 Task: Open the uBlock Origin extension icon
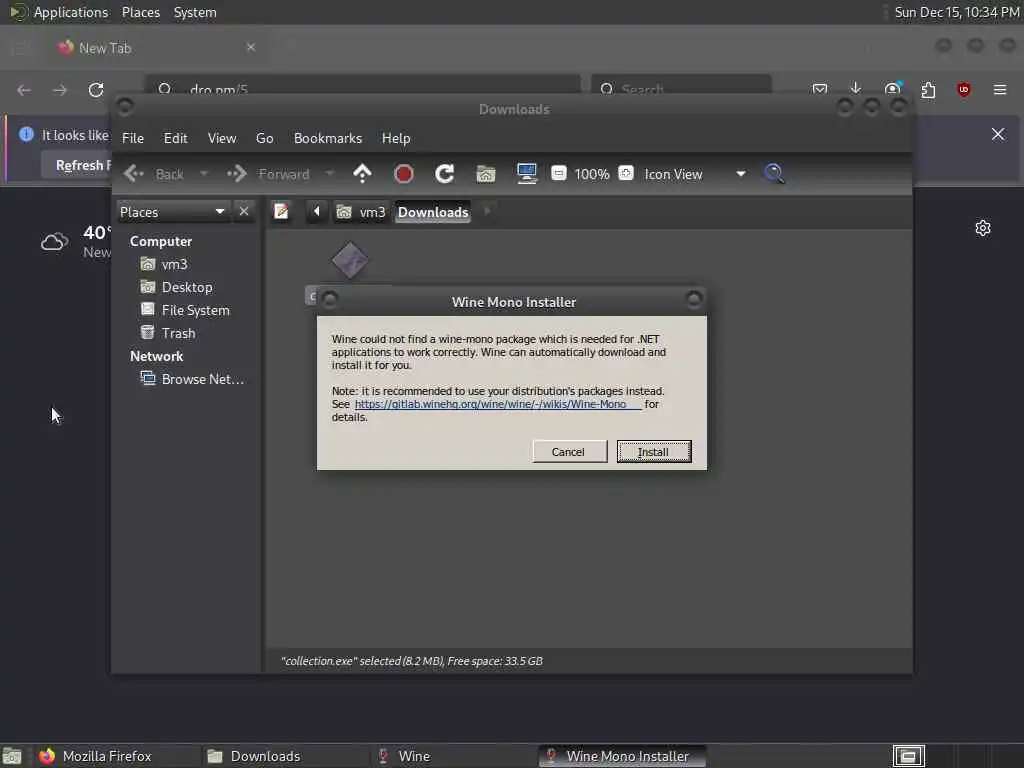[964, 89]
